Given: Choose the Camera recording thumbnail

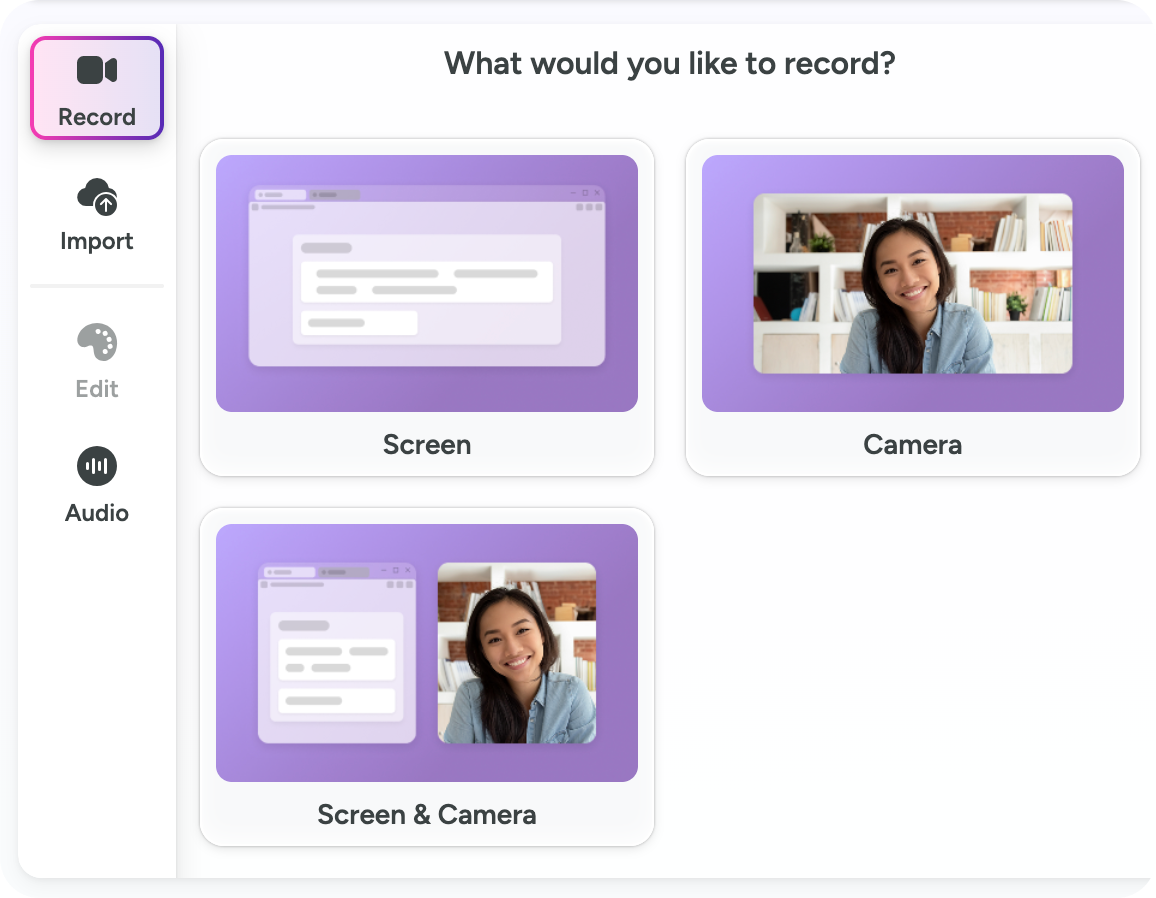Looking at the screenshot, I should click(x=913, y=283).
